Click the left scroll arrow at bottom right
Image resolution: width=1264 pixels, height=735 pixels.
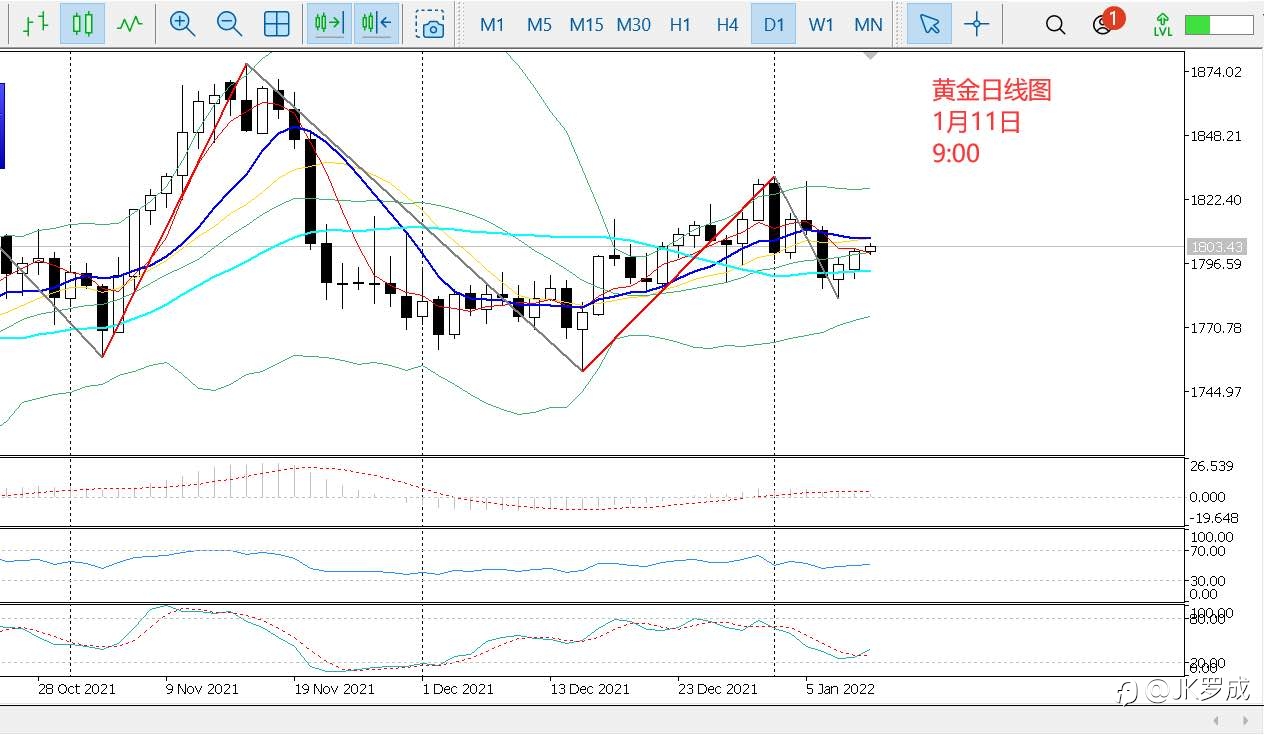pos(1215,721)
